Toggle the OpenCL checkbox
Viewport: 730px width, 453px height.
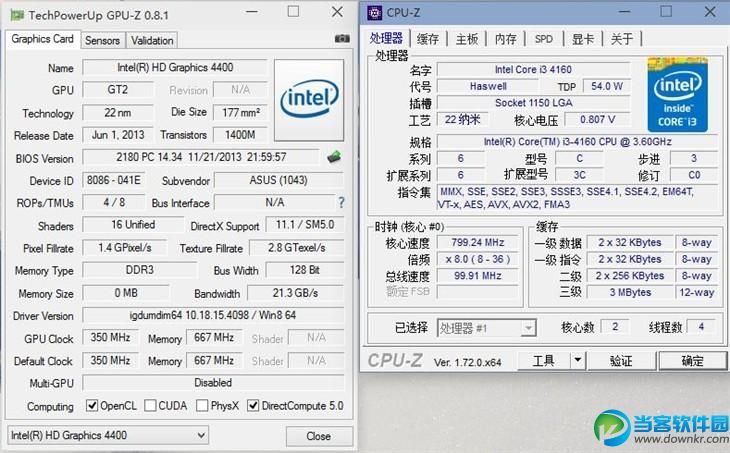pos(92,406)
